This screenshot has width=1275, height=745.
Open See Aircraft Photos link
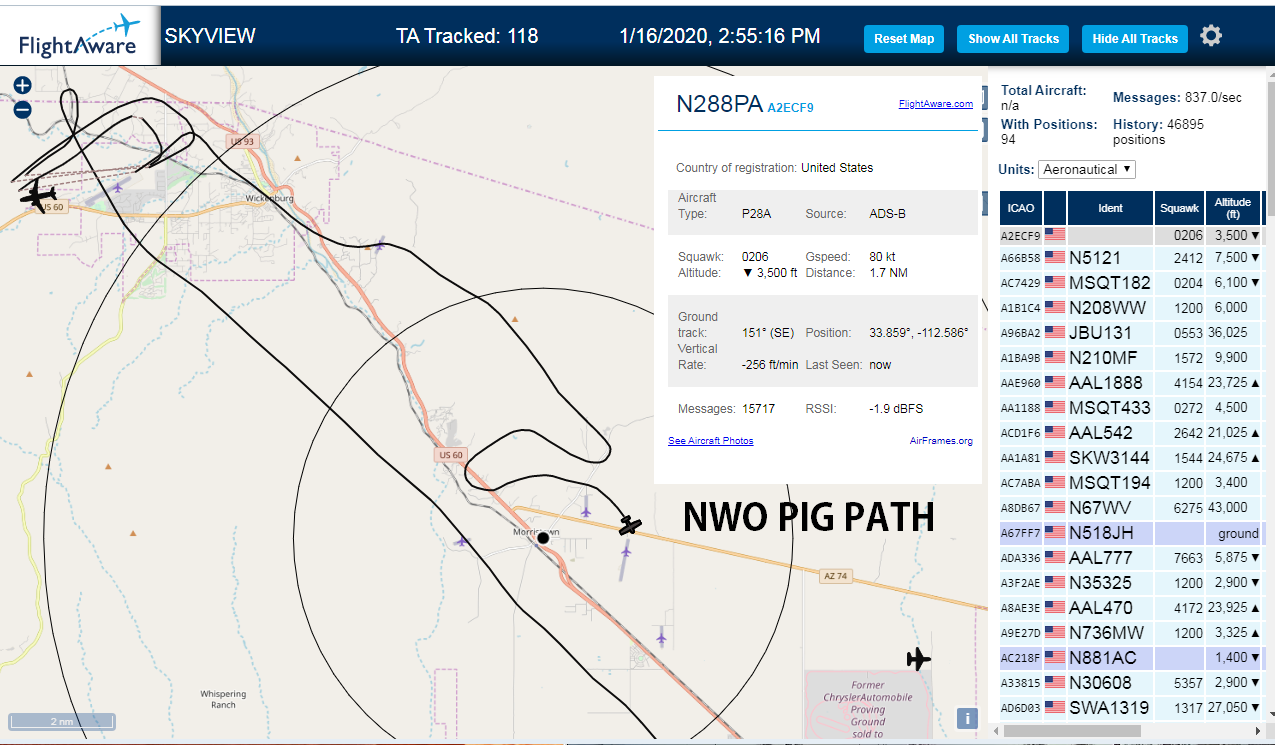click(710, 441)
